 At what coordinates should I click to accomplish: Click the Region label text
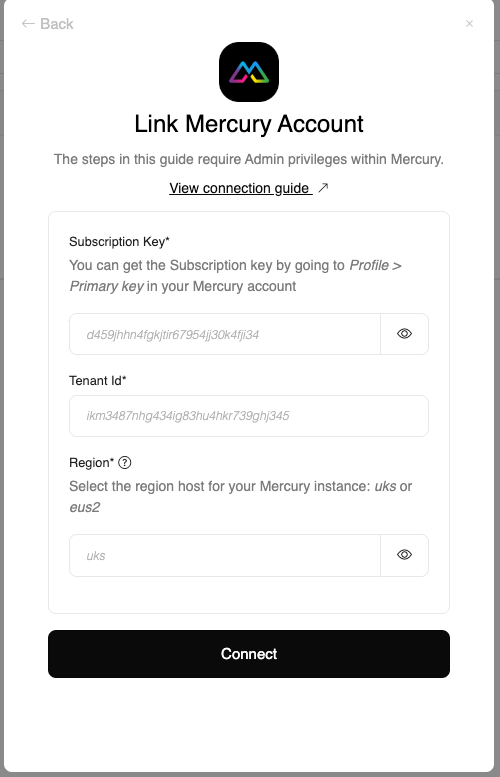click(91, 462)
